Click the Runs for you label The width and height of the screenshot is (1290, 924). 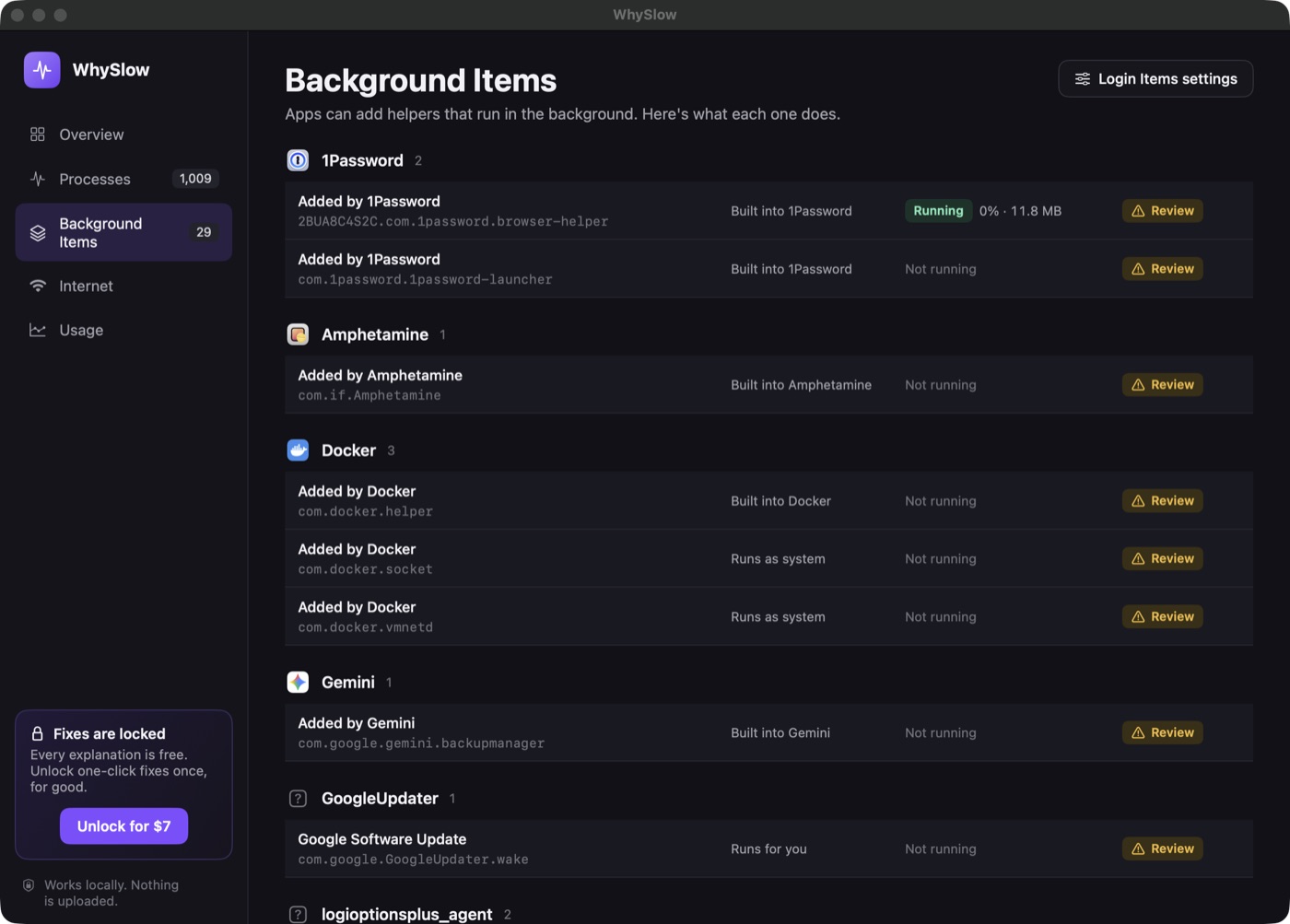pos(768,849)
